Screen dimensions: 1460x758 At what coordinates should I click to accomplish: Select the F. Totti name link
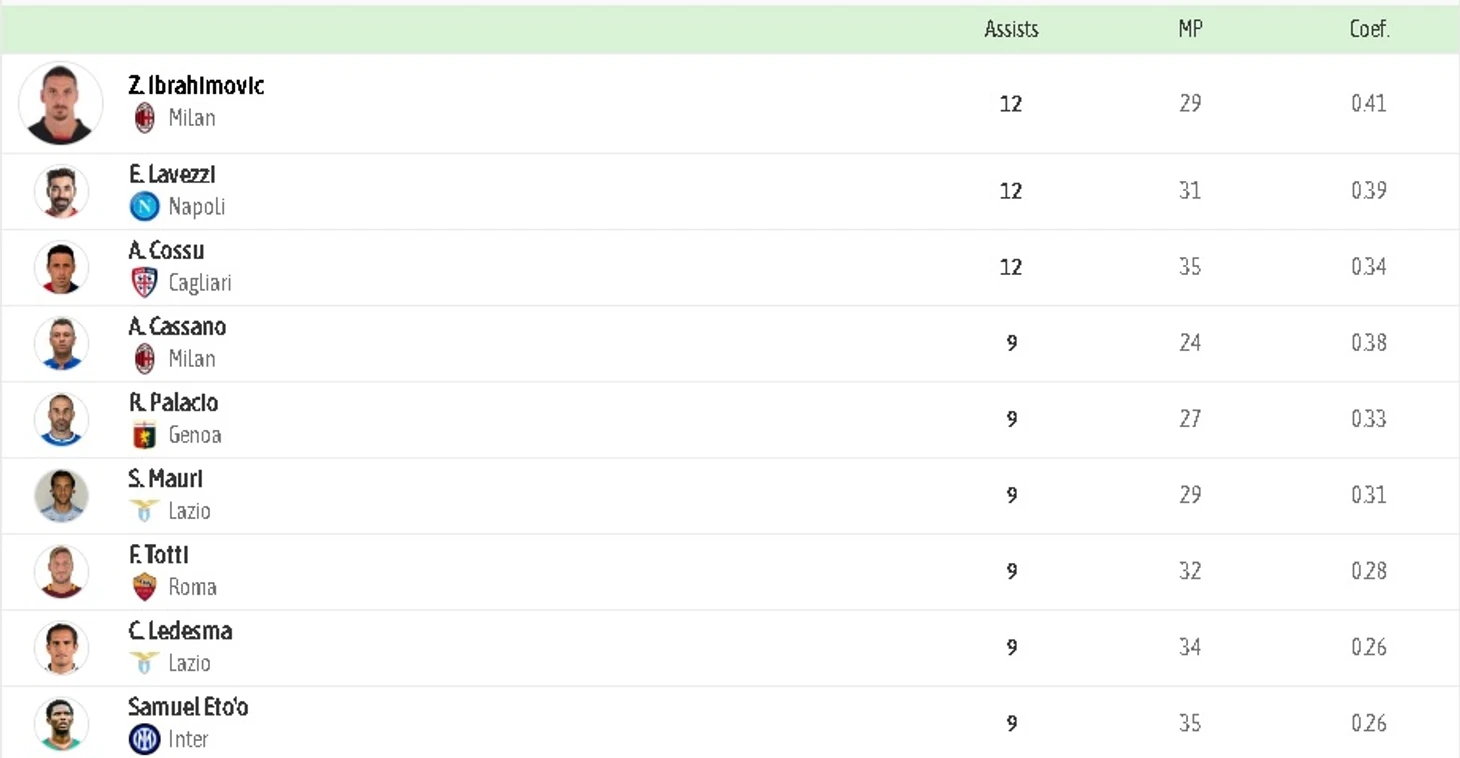[x=159, y=555]
